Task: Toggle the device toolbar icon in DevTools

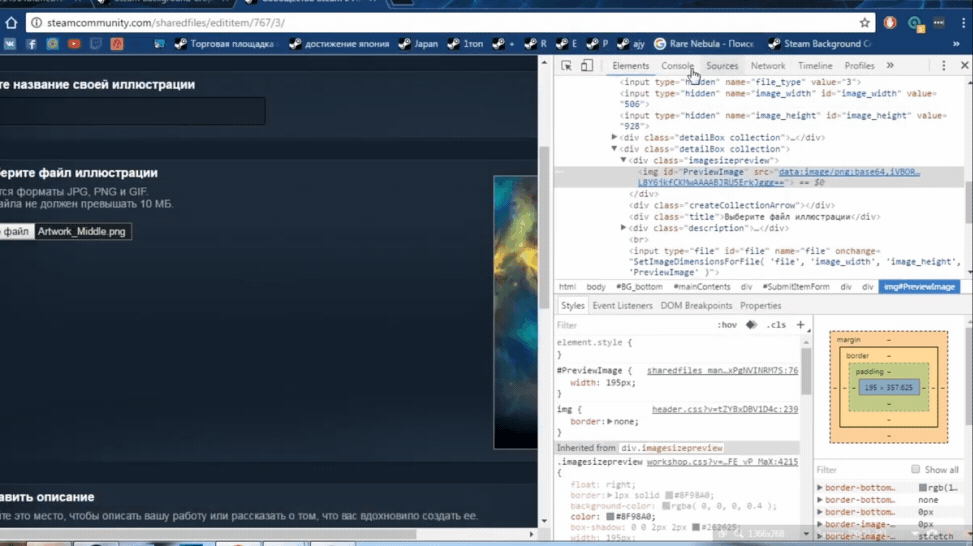Action: pos(586,66)
